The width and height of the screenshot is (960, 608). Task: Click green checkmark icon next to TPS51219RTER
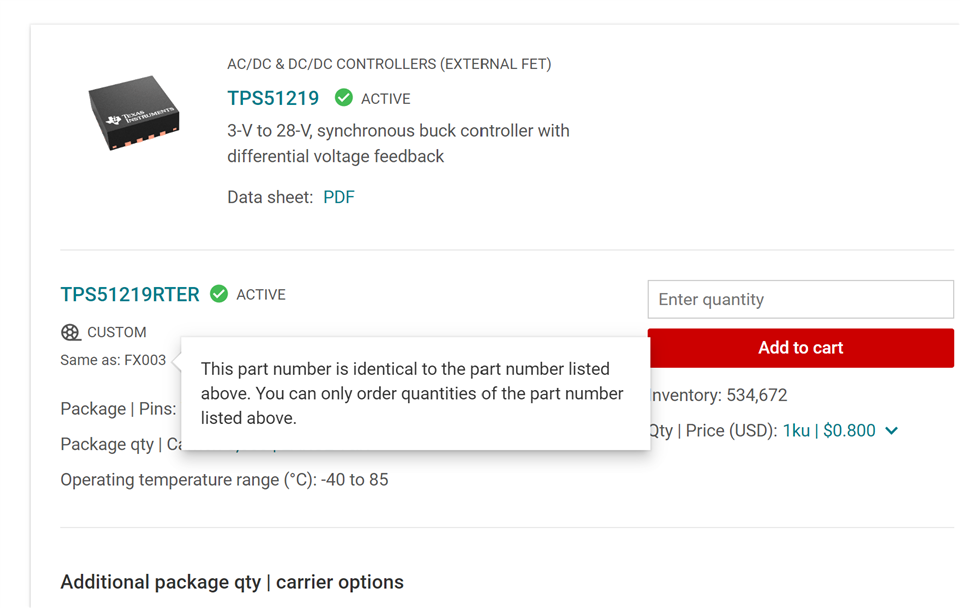pyautogui.click(x=219, y=295)
